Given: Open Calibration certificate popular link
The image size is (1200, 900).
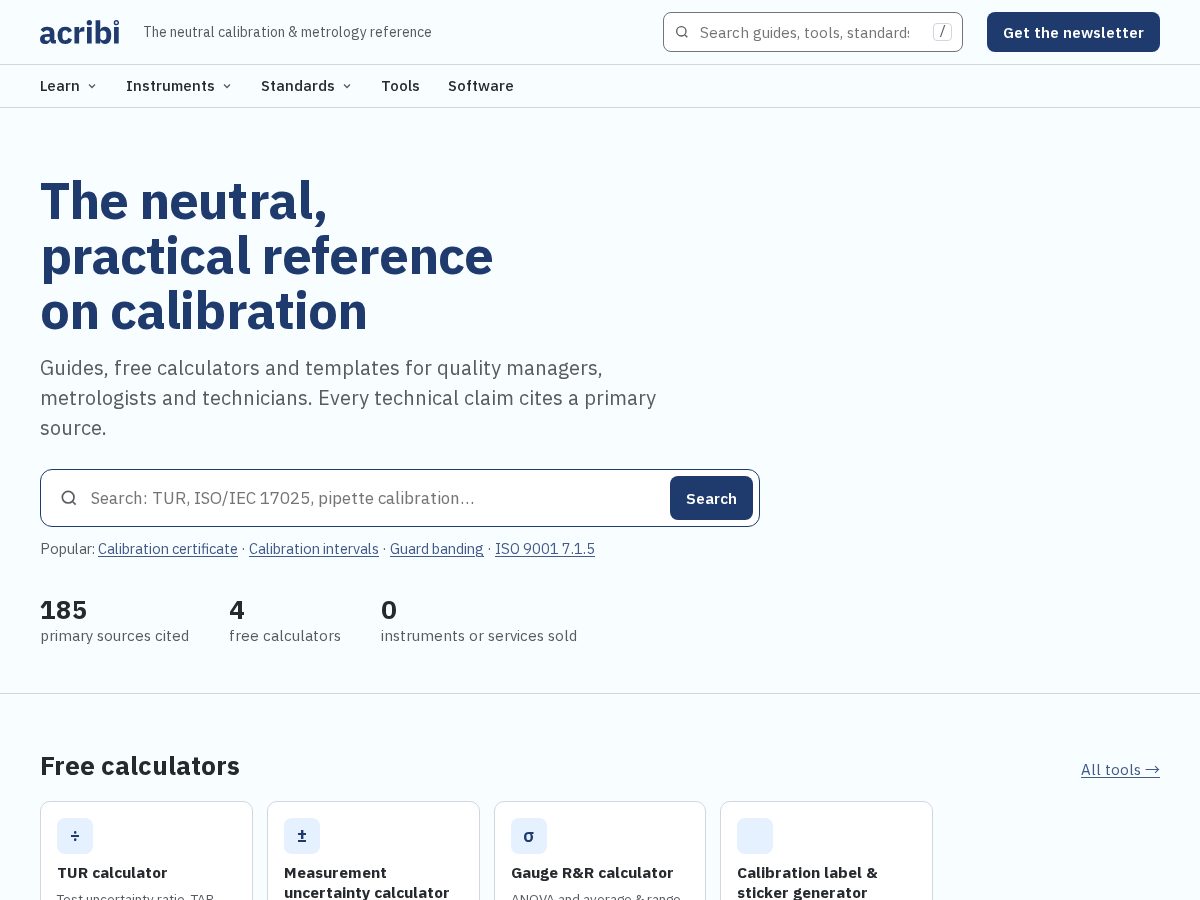Looking at the screenshot, I should tap(168, 549).
